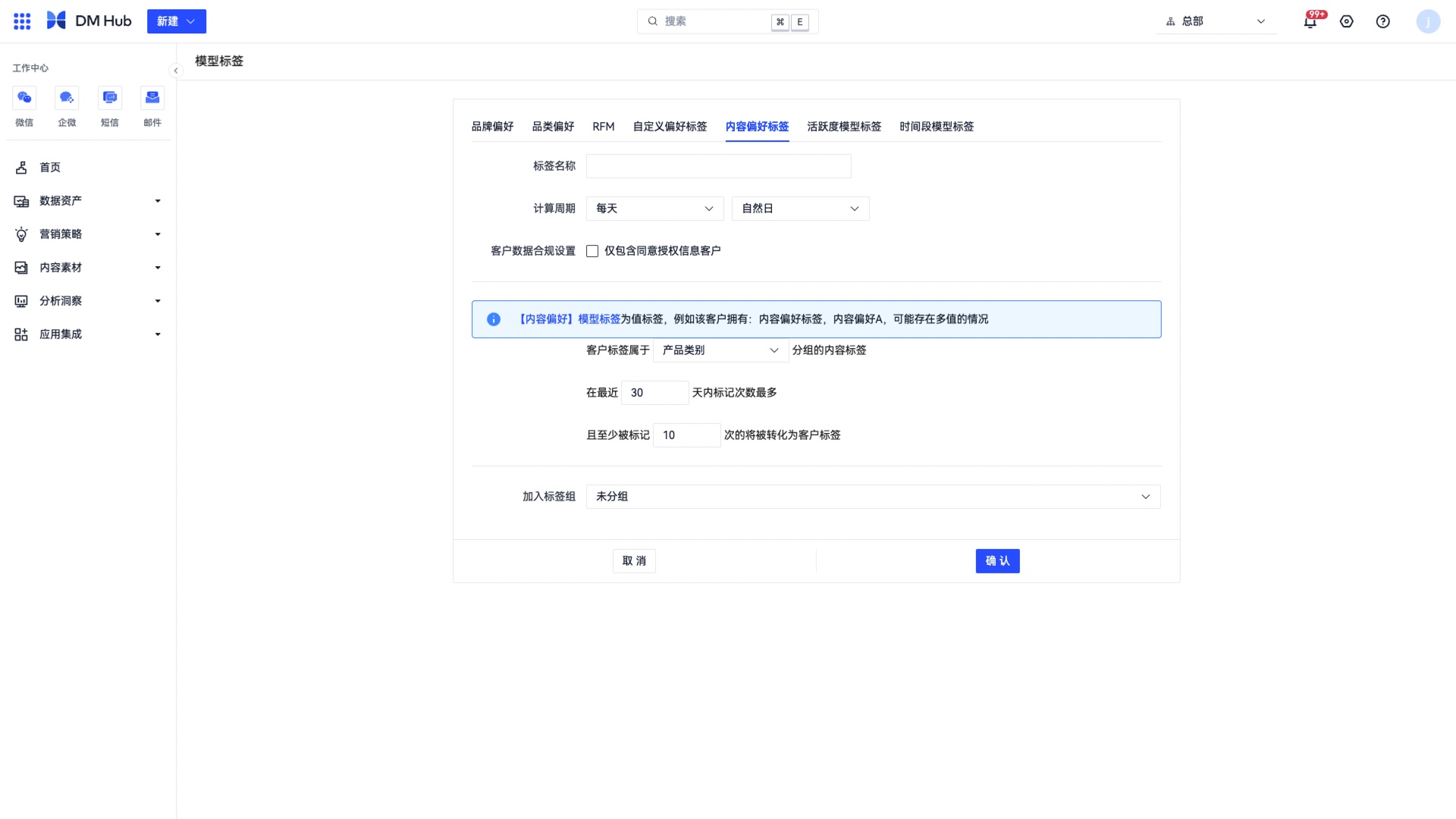1456x819 pixels.
Task: Switch to the 活跃度模型标签 tab
Action: 845,127
